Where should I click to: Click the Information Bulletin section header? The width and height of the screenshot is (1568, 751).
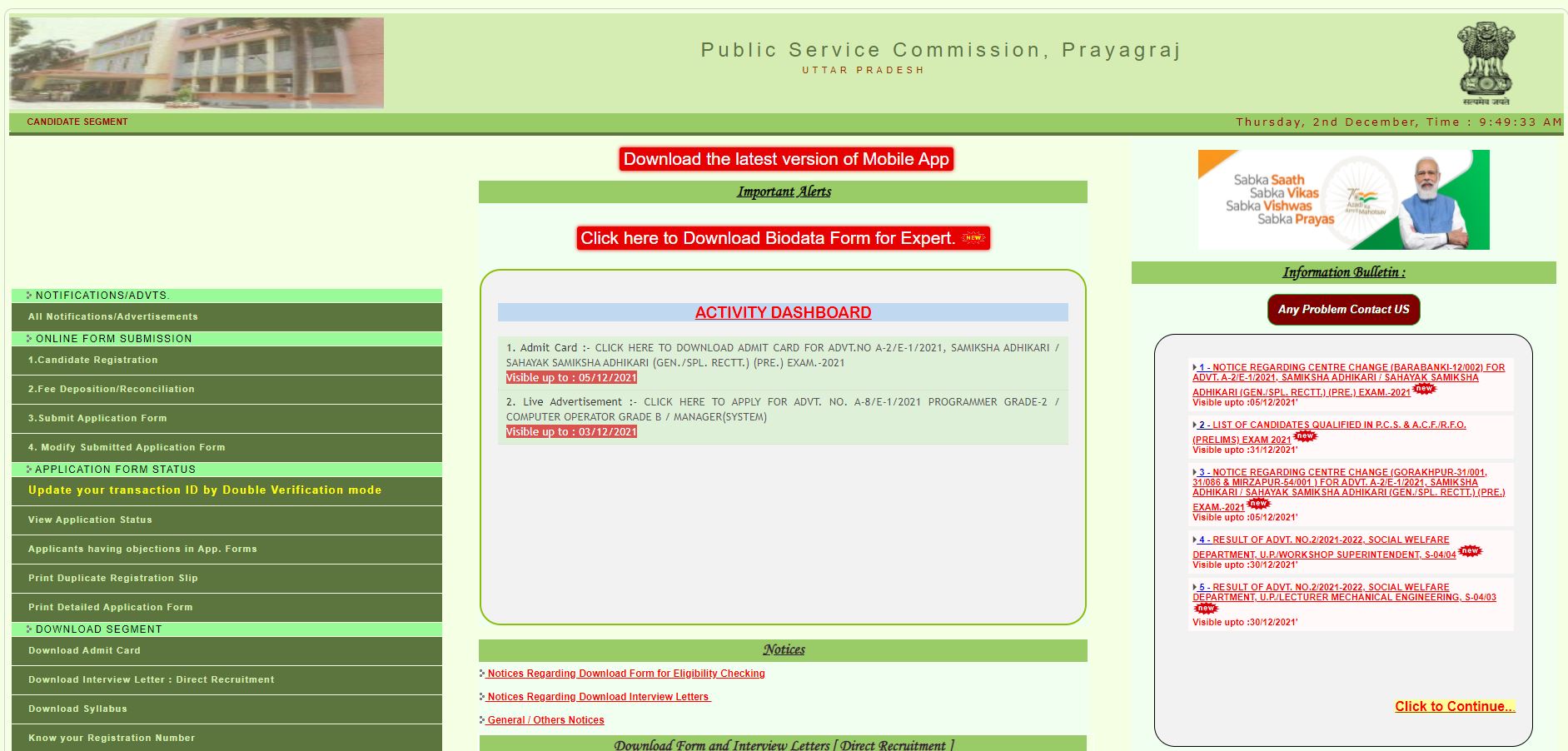click(1343, 272)
